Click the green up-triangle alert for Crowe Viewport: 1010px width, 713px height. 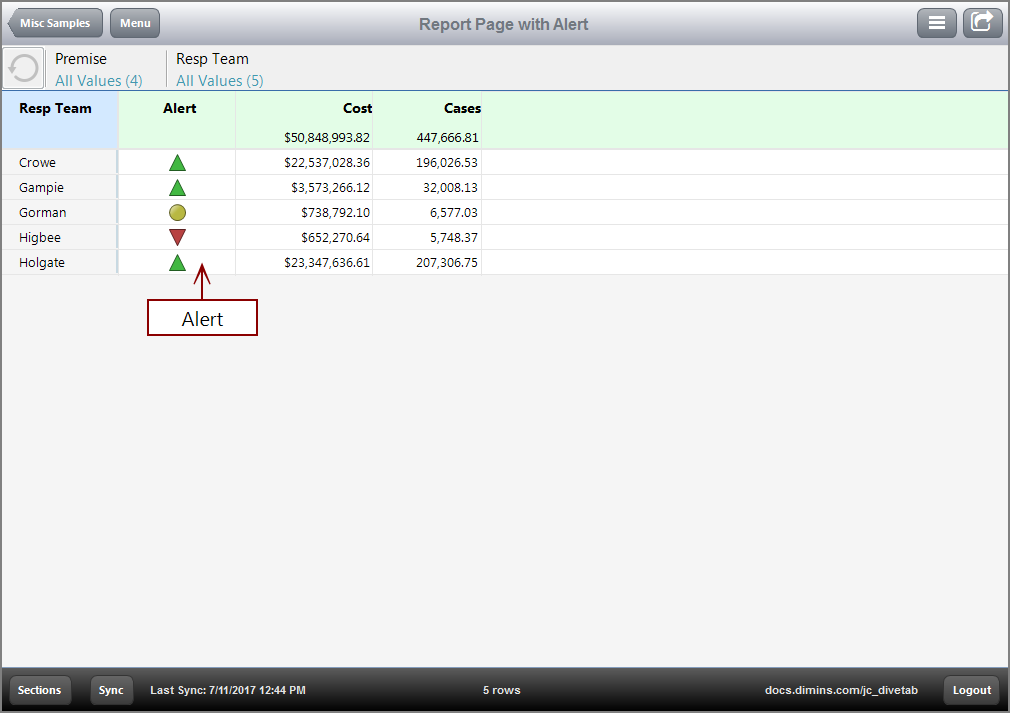pyautogui.click(x=177, y=162)
